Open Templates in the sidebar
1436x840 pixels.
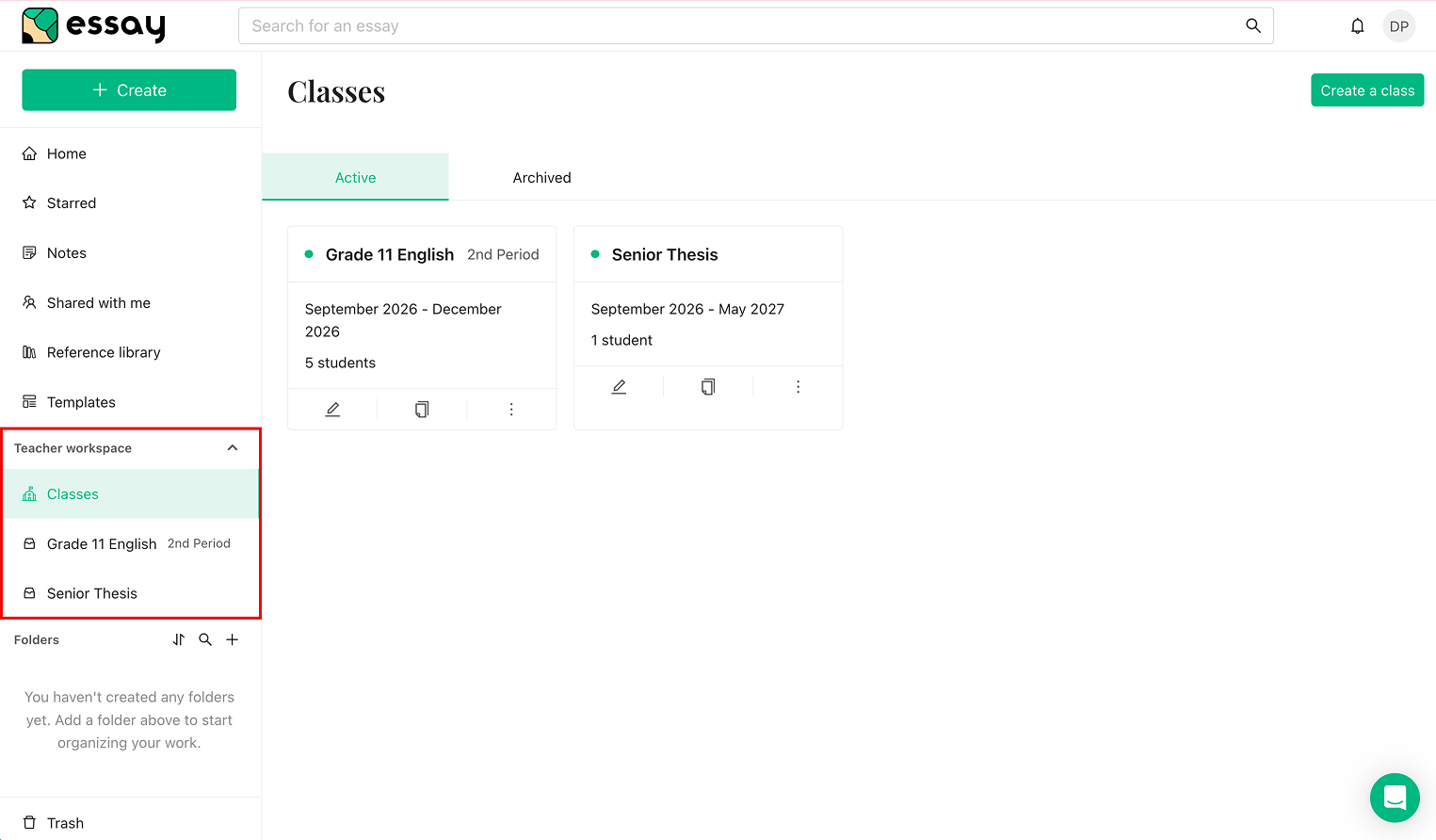coord(130,402)
